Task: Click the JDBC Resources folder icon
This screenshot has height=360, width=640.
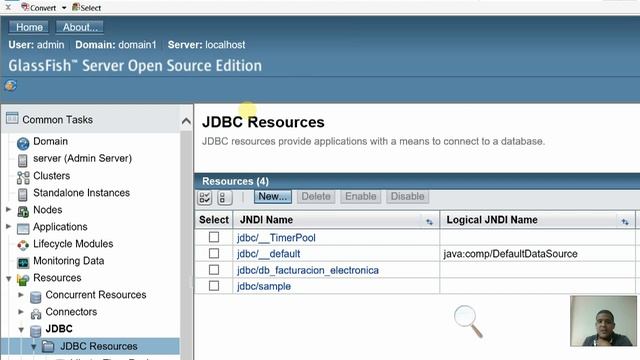Action: click(x=48, y=347)
